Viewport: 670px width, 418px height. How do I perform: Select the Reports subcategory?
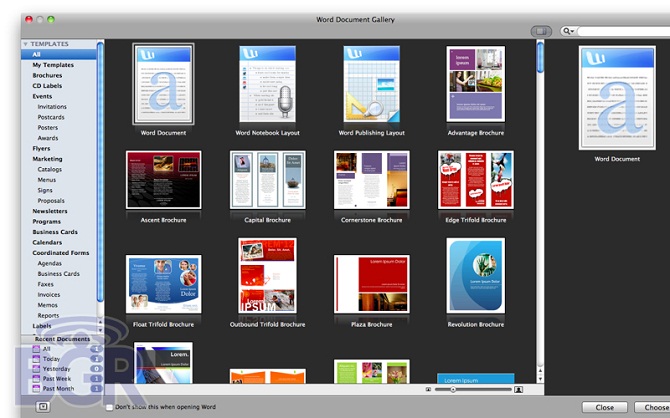(x=48, y=315)
